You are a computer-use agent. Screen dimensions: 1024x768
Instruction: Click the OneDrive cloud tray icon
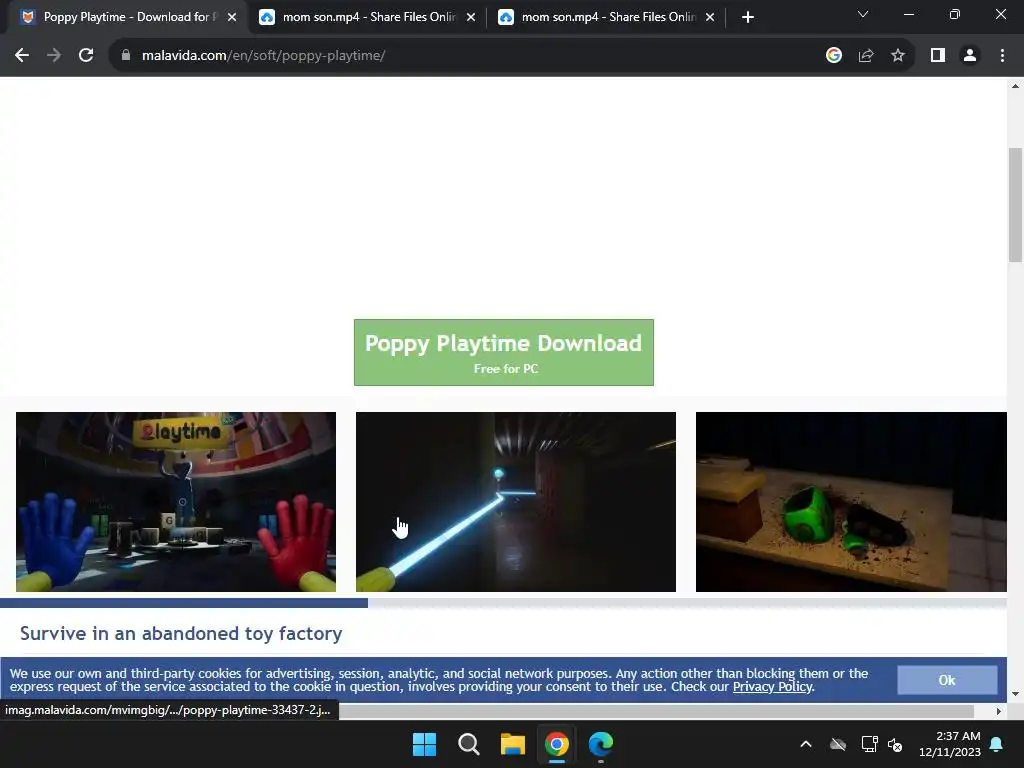point(838,744)
